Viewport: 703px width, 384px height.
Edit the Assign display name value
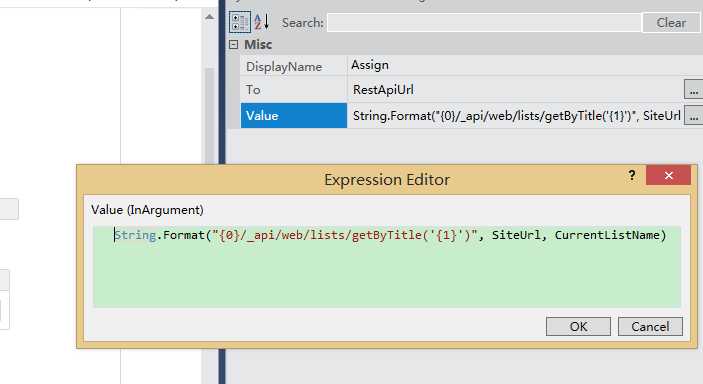coord(525,65)
